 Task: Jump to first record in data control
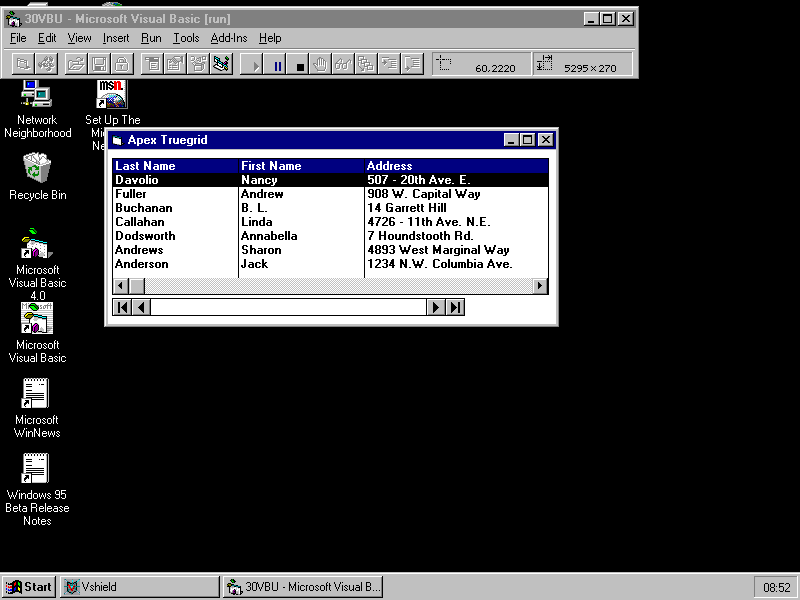pos(123,307)
